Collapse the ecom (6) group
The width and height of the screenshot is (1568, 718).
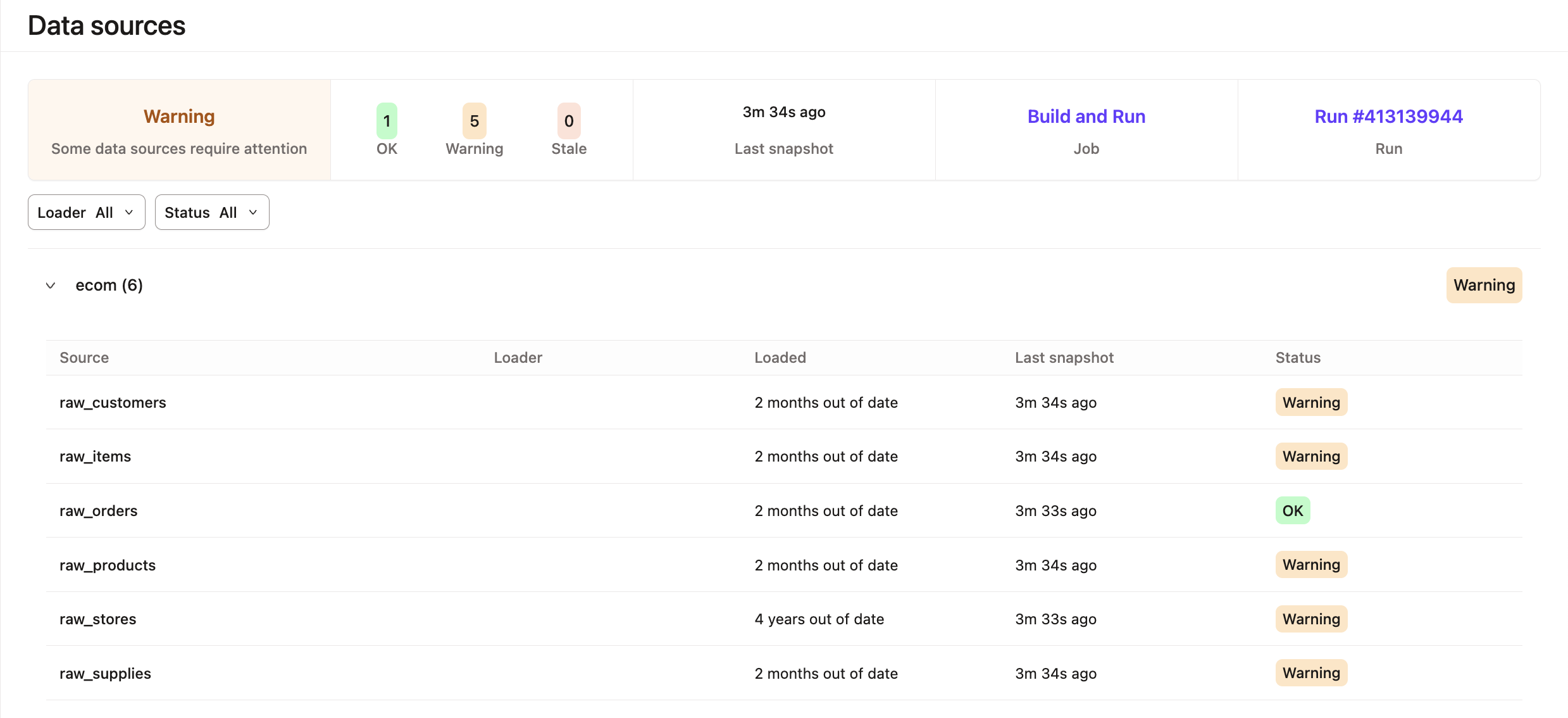[x=51, y=286]
